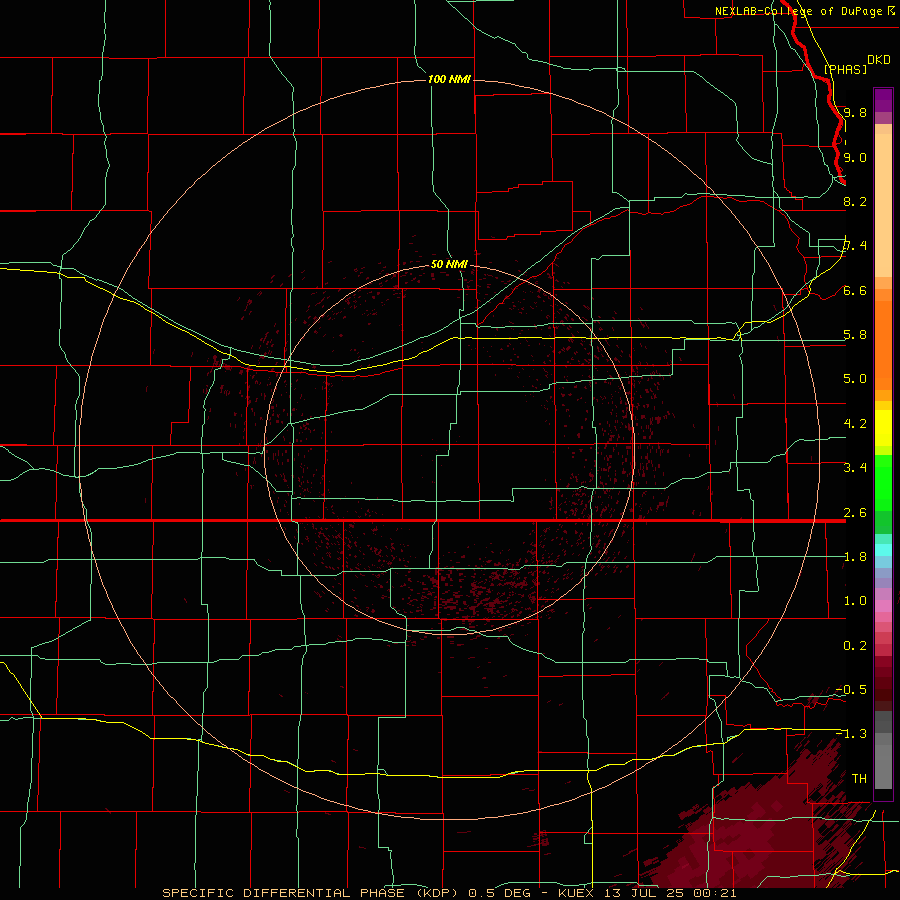Pick the purple band atop the color scale
Image resolution: width=900 pixels, height=900 pixels.
click(x=883, y=100)
